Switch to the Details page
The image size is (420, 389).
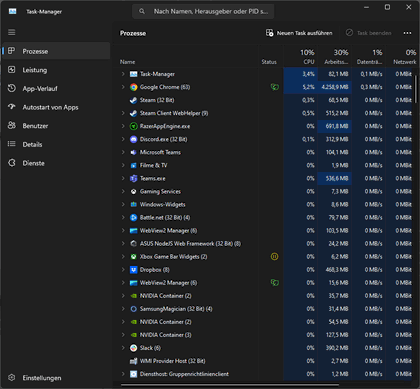click(56, 144)
